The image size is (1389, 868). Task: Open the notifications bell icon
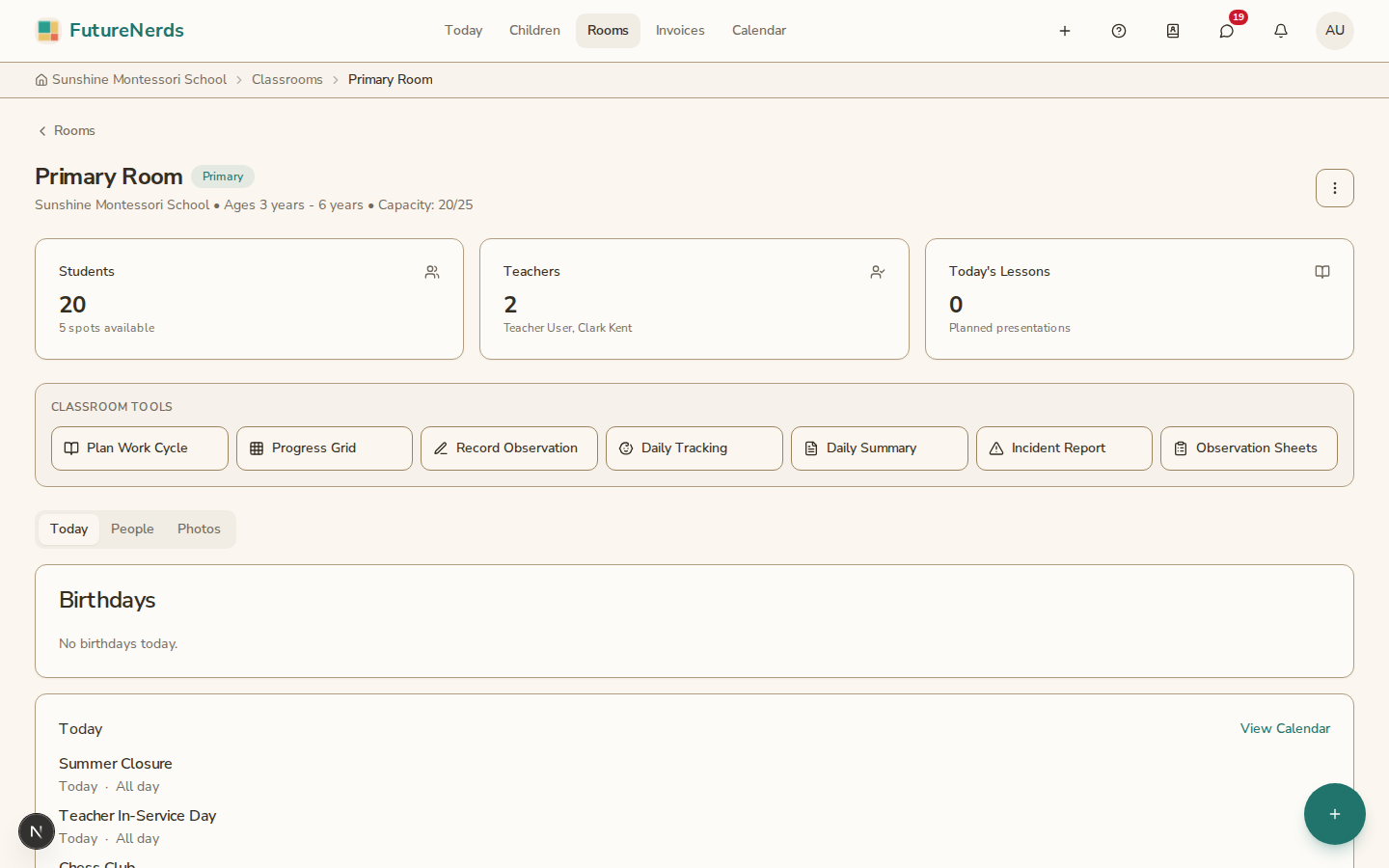click(x=1281, y=31)
